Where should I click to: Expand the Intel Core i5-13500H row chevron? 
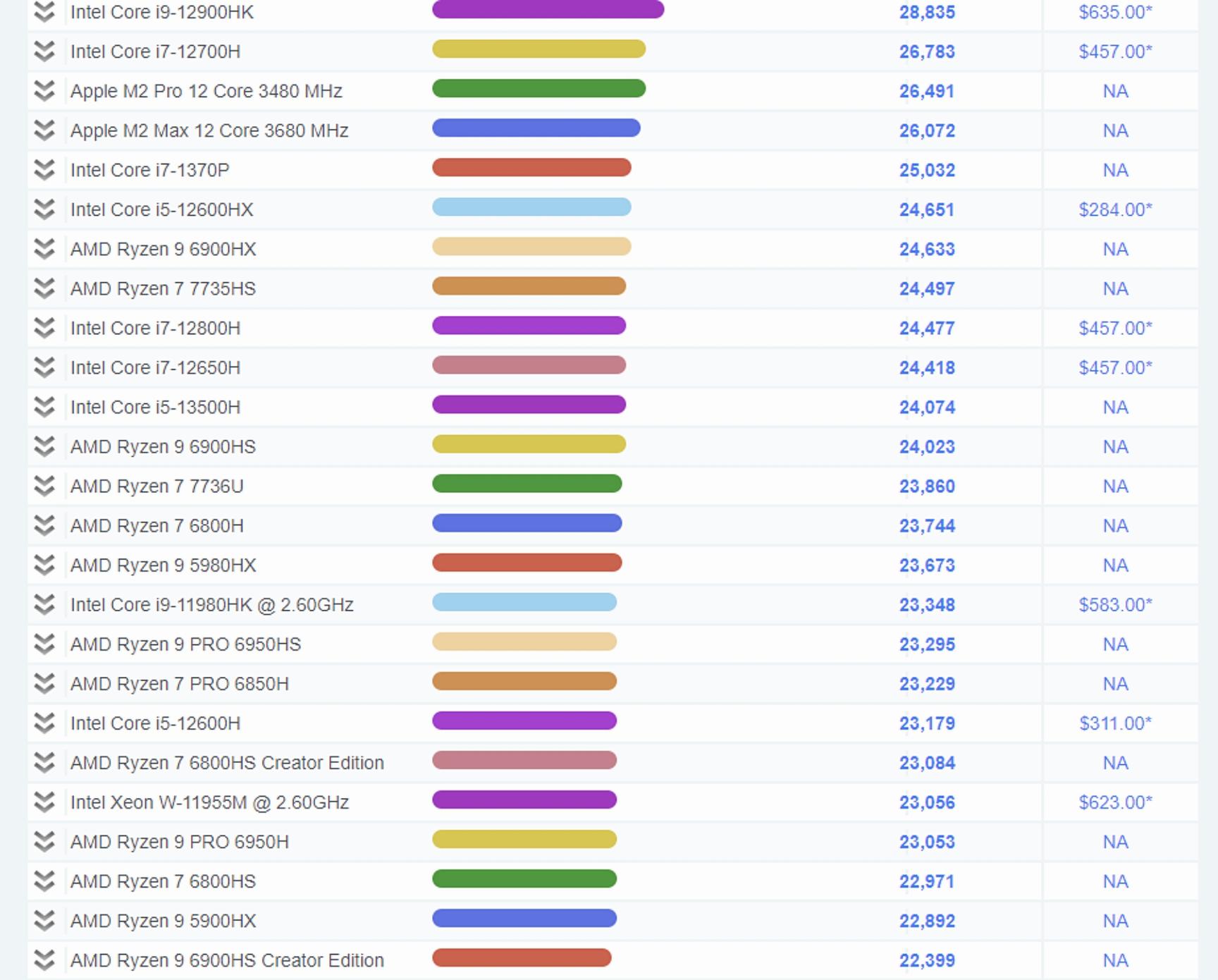(x=44, y=407)
